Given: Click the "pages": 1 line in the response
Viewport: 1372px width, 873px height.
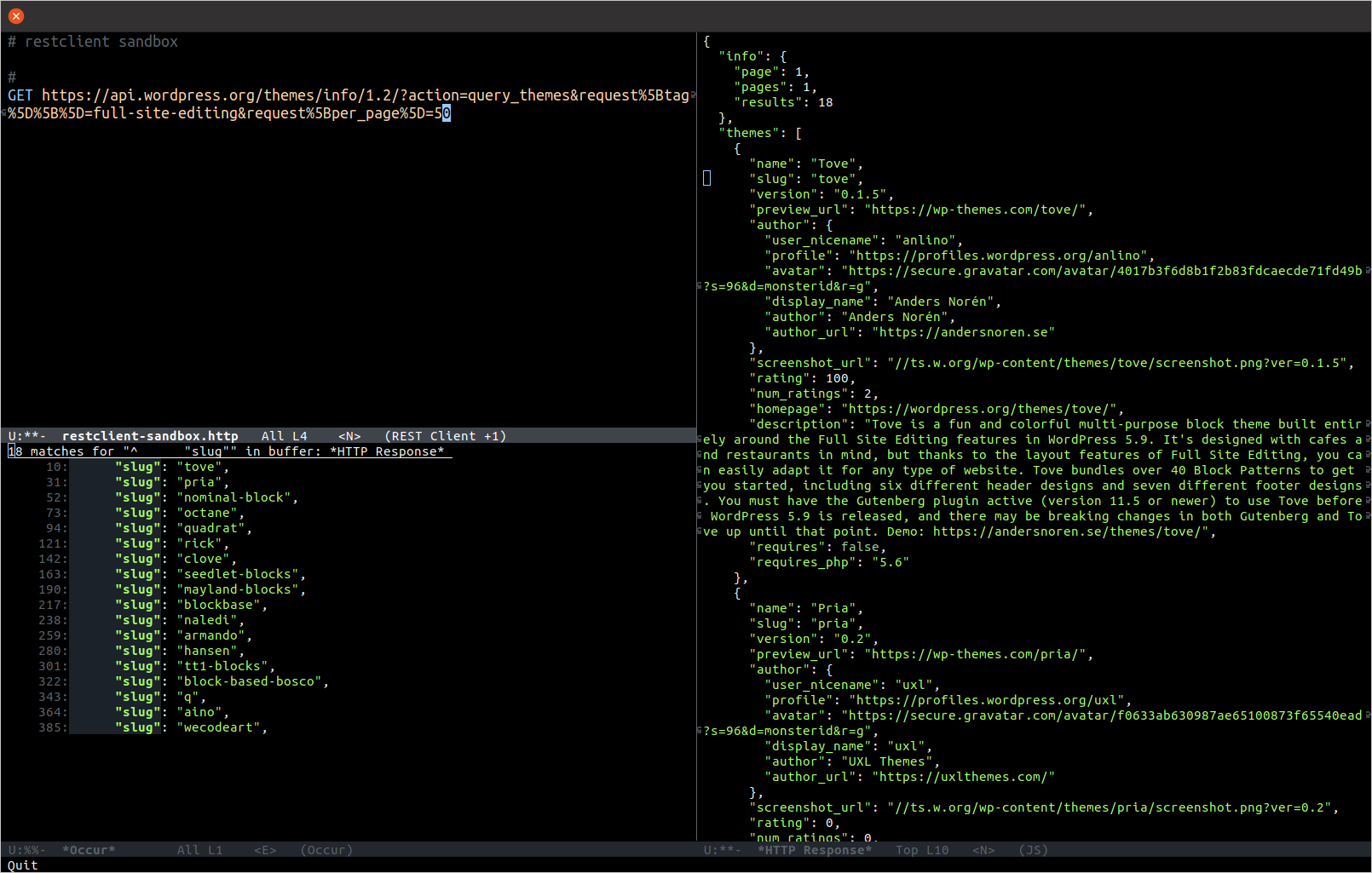Looking at the screenshot, I should click(775, 87).
